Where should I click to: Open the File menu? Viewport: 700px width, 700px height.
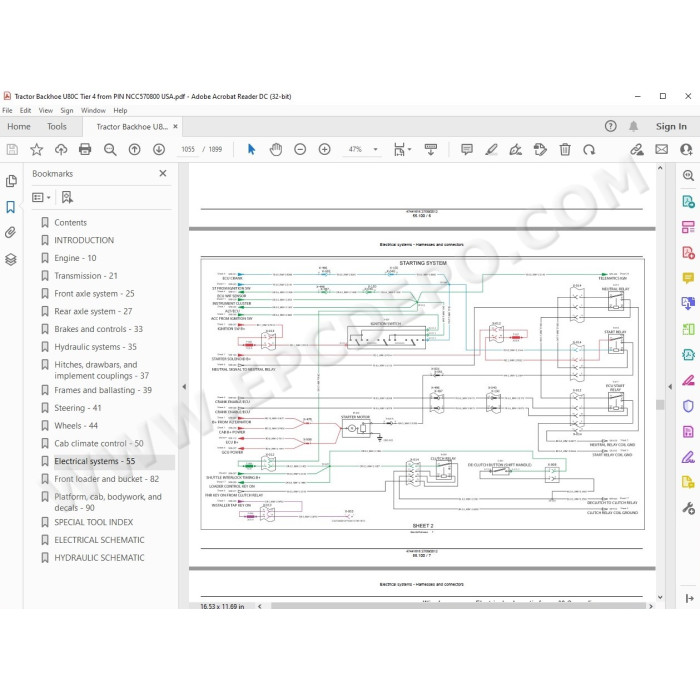click(7, 110)
